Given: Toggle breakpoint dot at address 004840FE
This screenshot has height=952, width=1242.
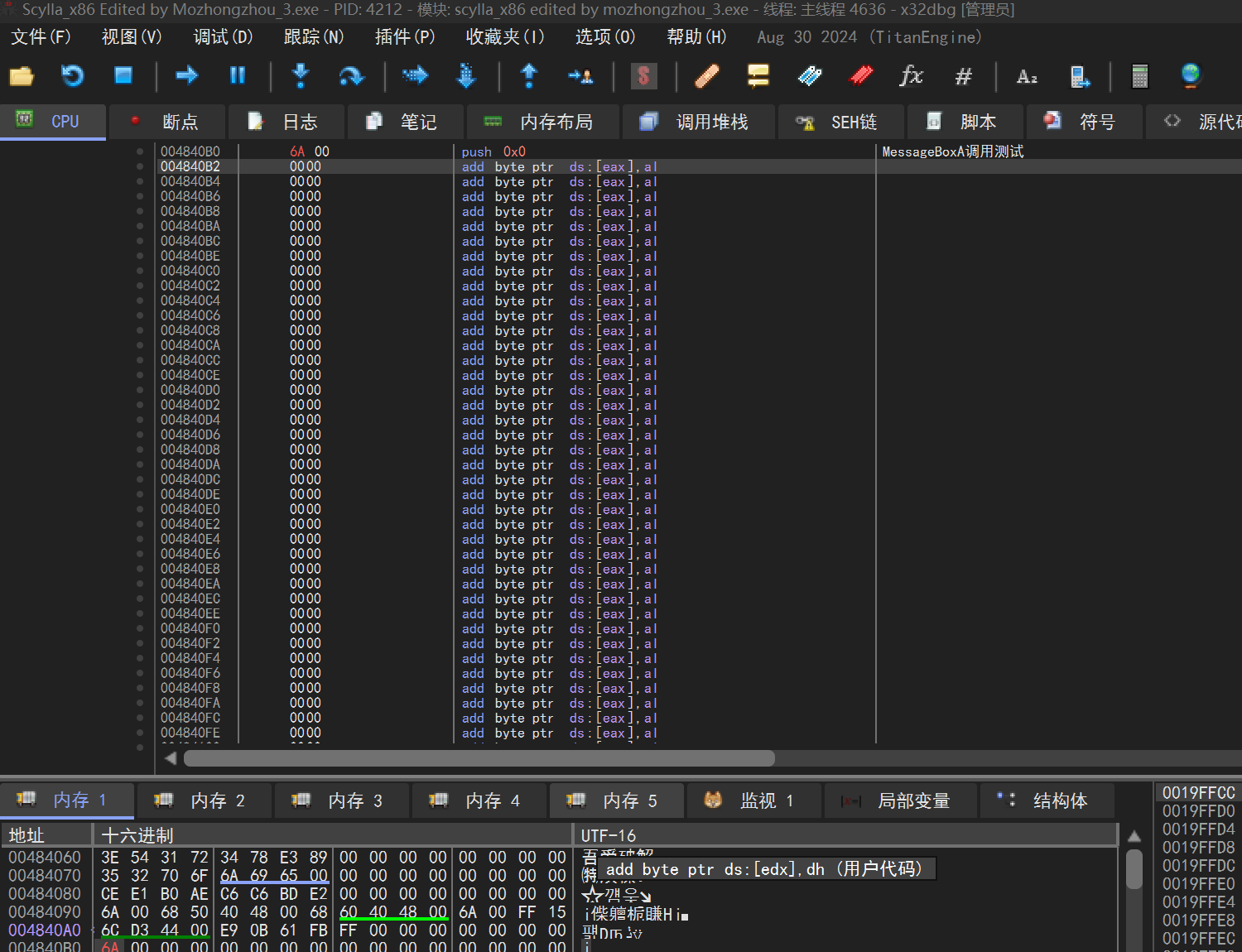Looking at the screenshot, I should [140, 733].
